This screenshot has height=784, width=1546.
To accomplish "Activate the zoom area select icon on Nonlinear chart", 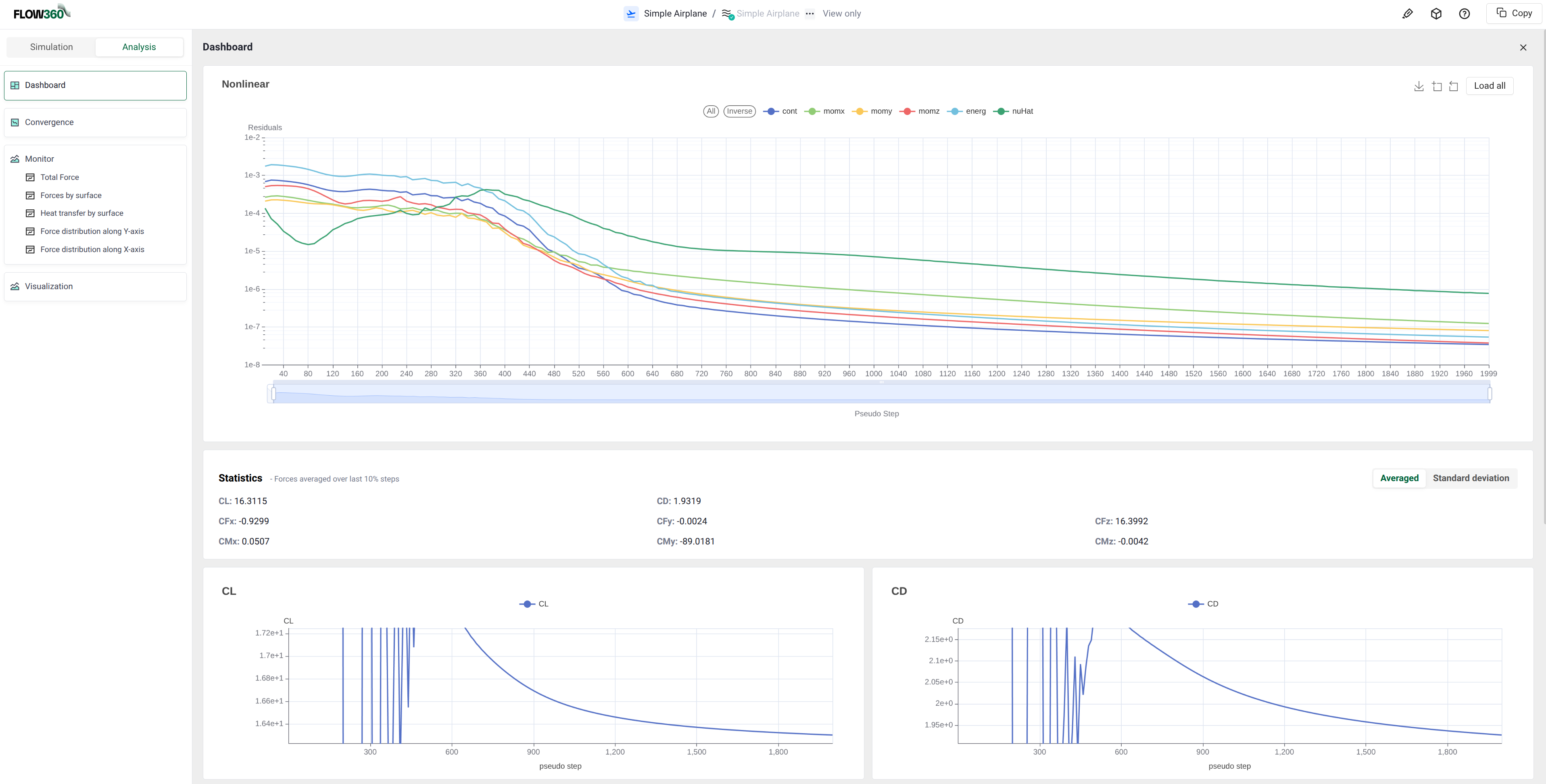I will click(1437, 86).
